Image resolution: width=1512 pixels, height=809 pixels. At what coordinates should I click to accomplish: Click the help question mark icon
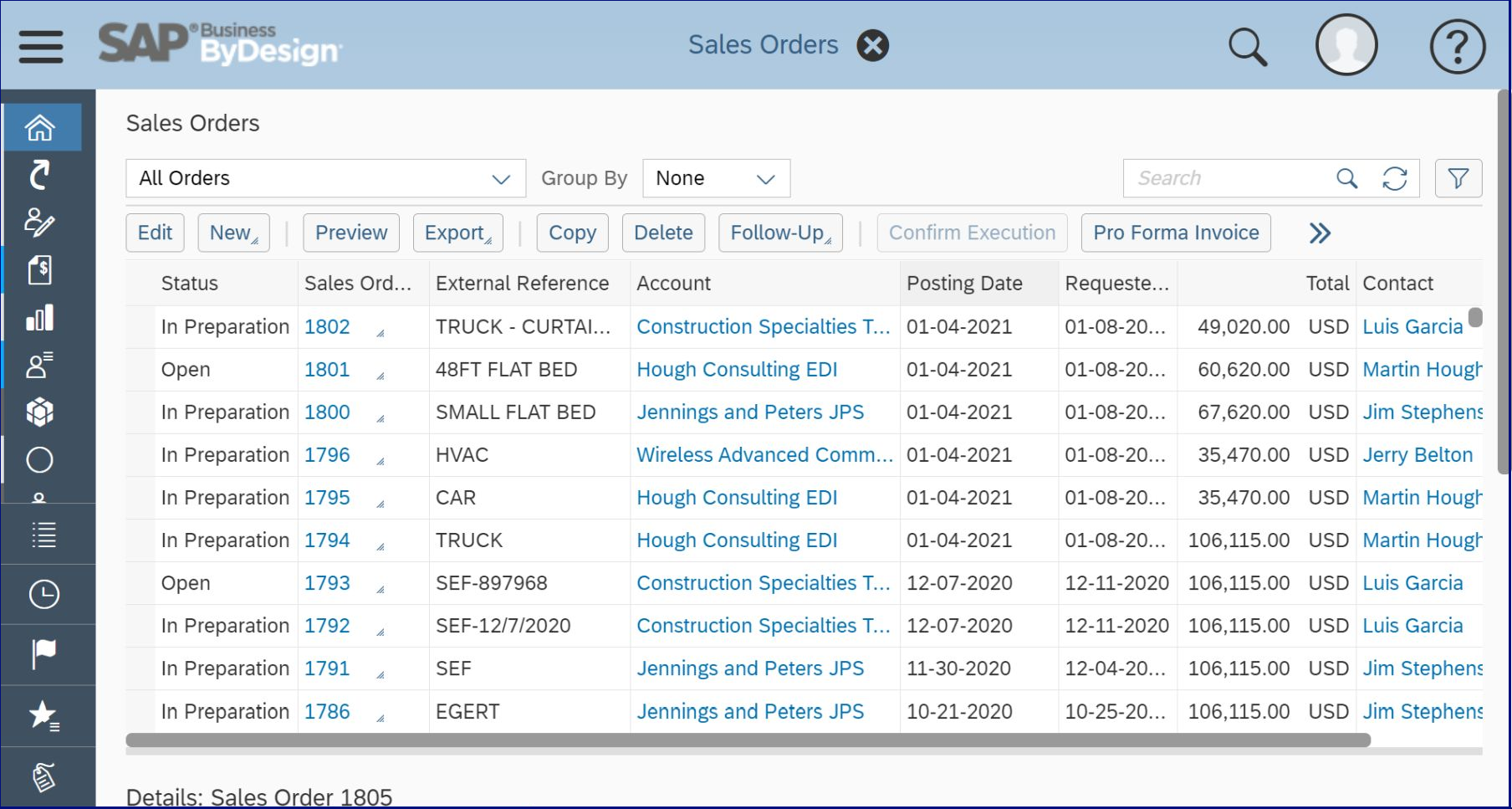click(1456, 46)
